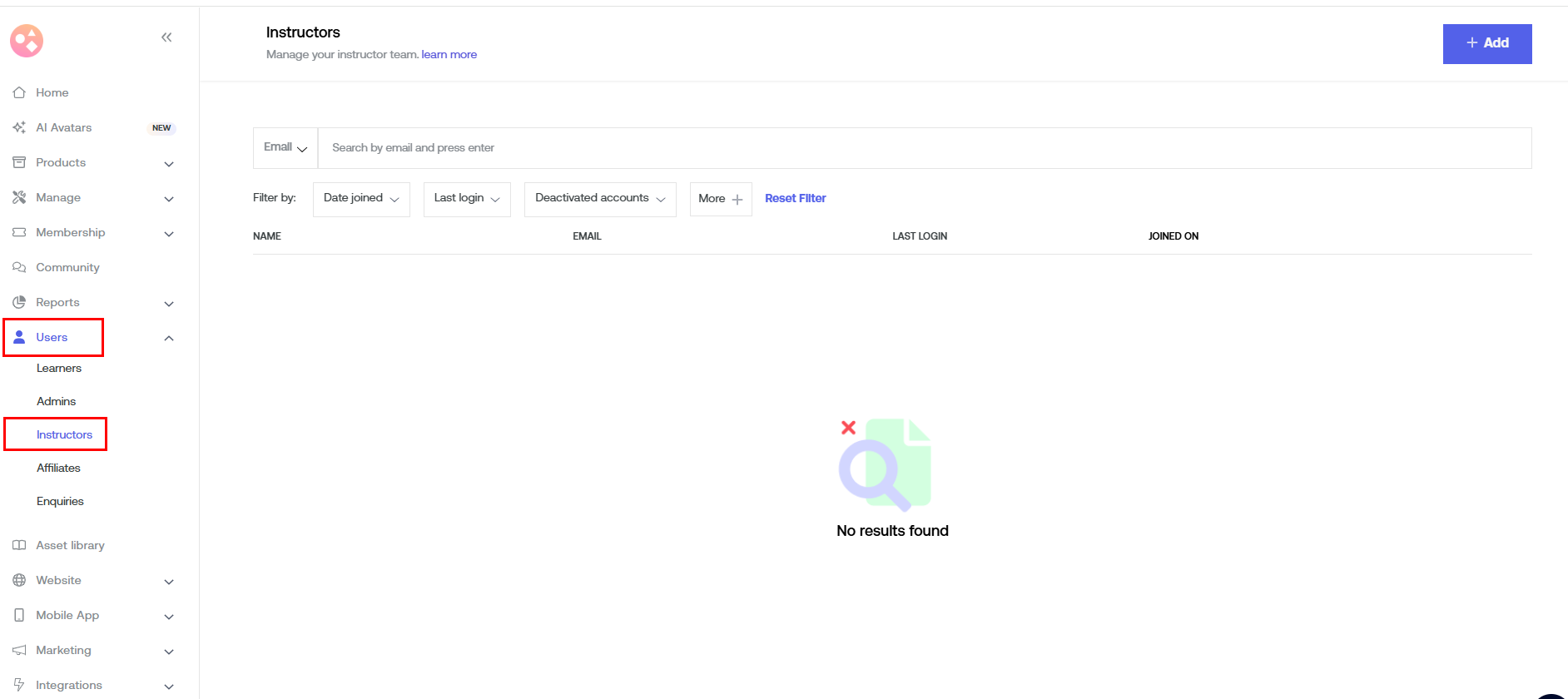
Task: Open the learn more link
Action: pos(449,55)
